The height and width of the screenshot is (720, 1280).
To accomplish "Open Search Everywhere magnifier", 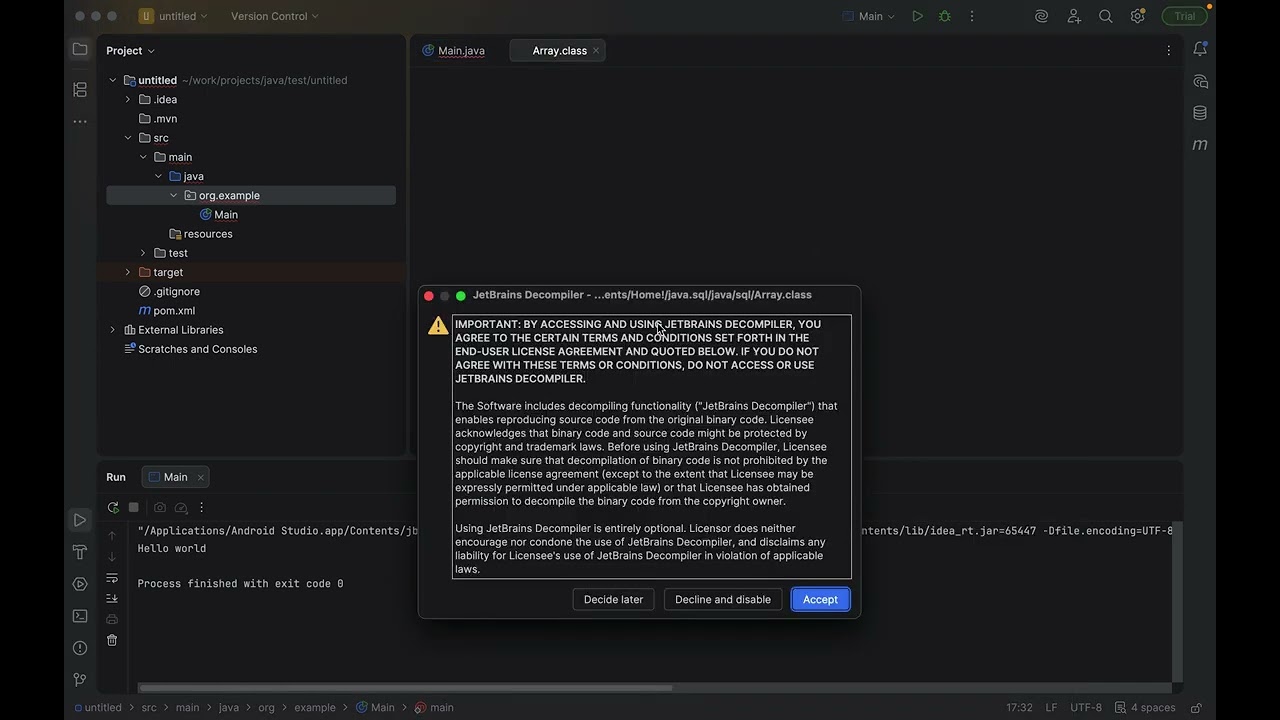I will 1106,16.
